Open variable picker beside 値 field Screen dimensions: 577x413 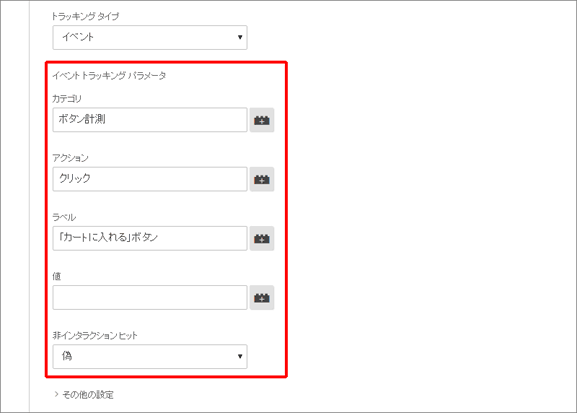[x=262, y=297]
